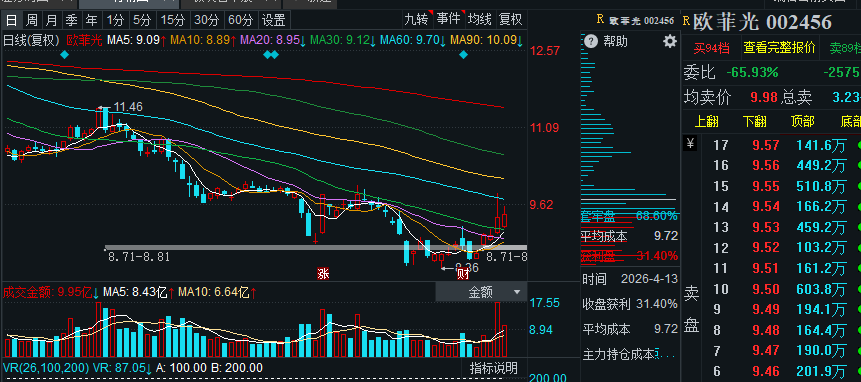Click the R margin icon beside 欧菲光 002456
This screenshot has width=861, height=382.
click(686, 21)
